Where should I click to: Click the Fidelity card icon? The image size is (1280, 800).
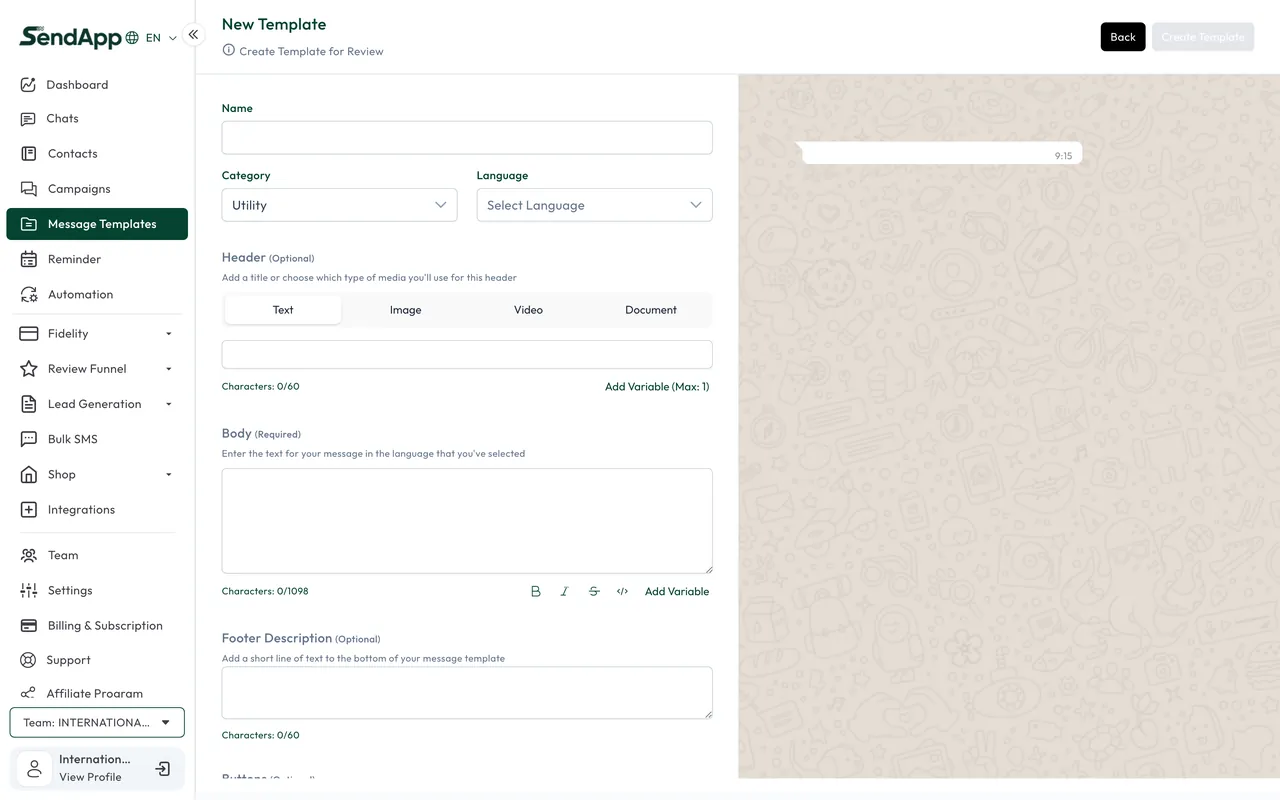(x=28, y=334)
